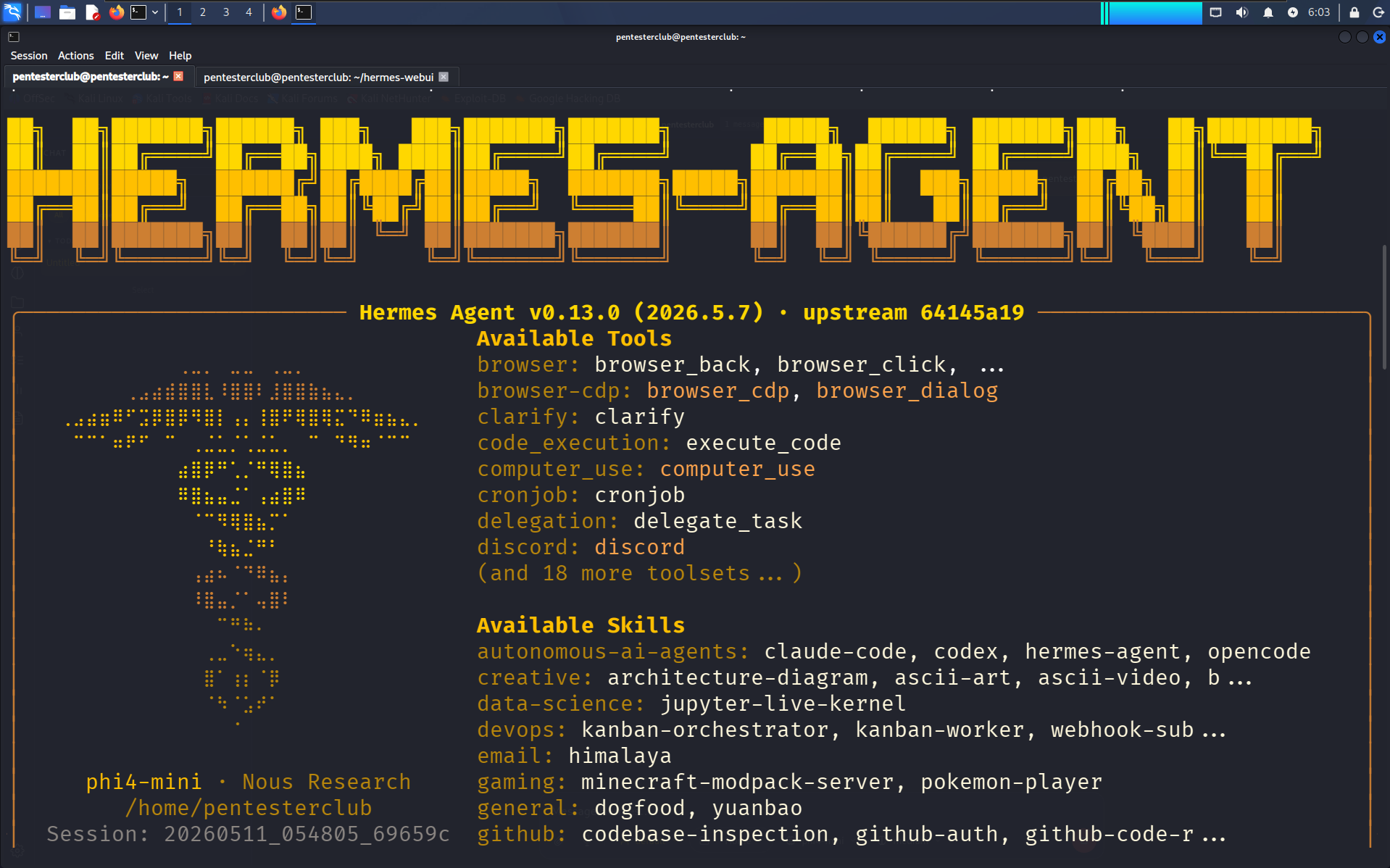This screenshot has height=868, width=1390.
Task: Activate the Firefox window in taskbar
Action: (279, 12)
